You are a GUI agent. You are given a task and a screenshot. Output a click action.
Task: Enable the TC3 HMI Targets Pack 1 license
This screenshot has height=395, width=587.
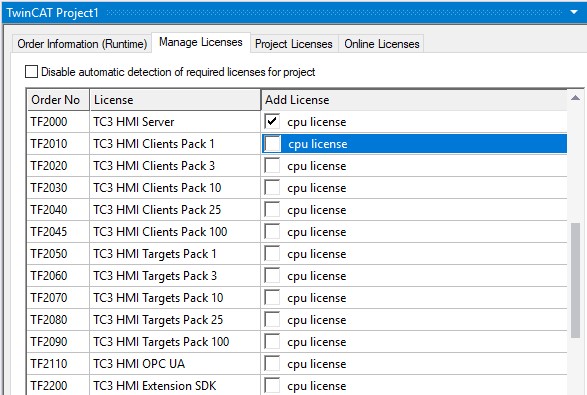tap(272, 254)
